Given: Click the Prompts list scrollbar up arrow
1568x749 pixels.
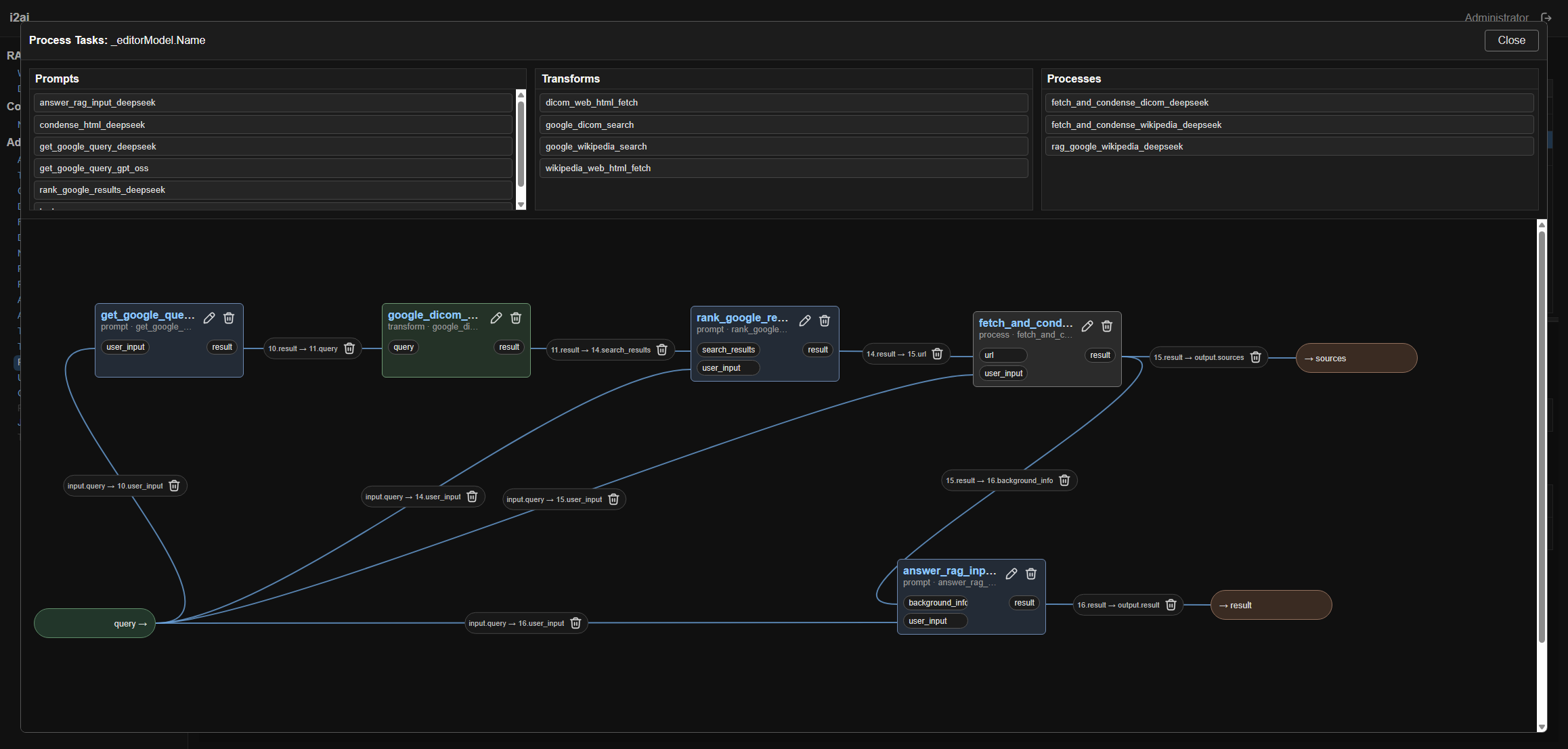Looking at the screenshot, I should tap(521, 95).
